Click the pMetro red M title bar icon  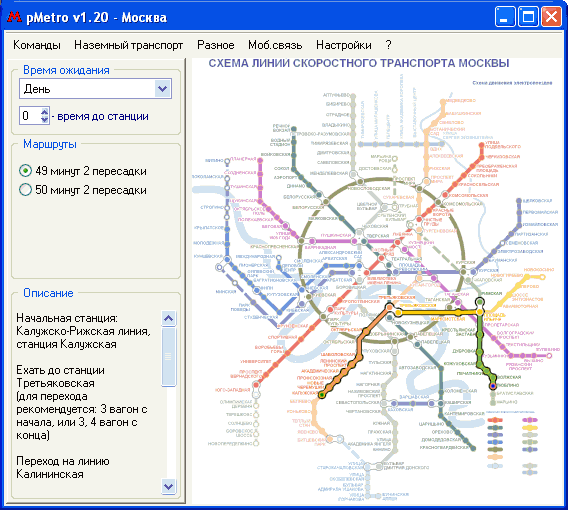(x=14, y=17)
